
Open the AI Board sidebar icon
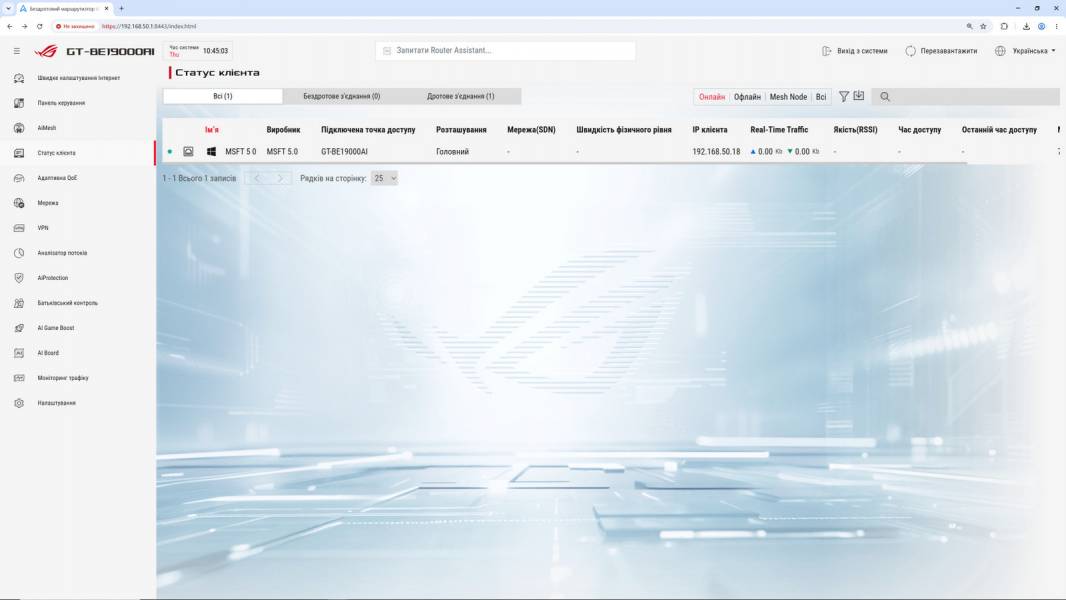coord(19,353)
